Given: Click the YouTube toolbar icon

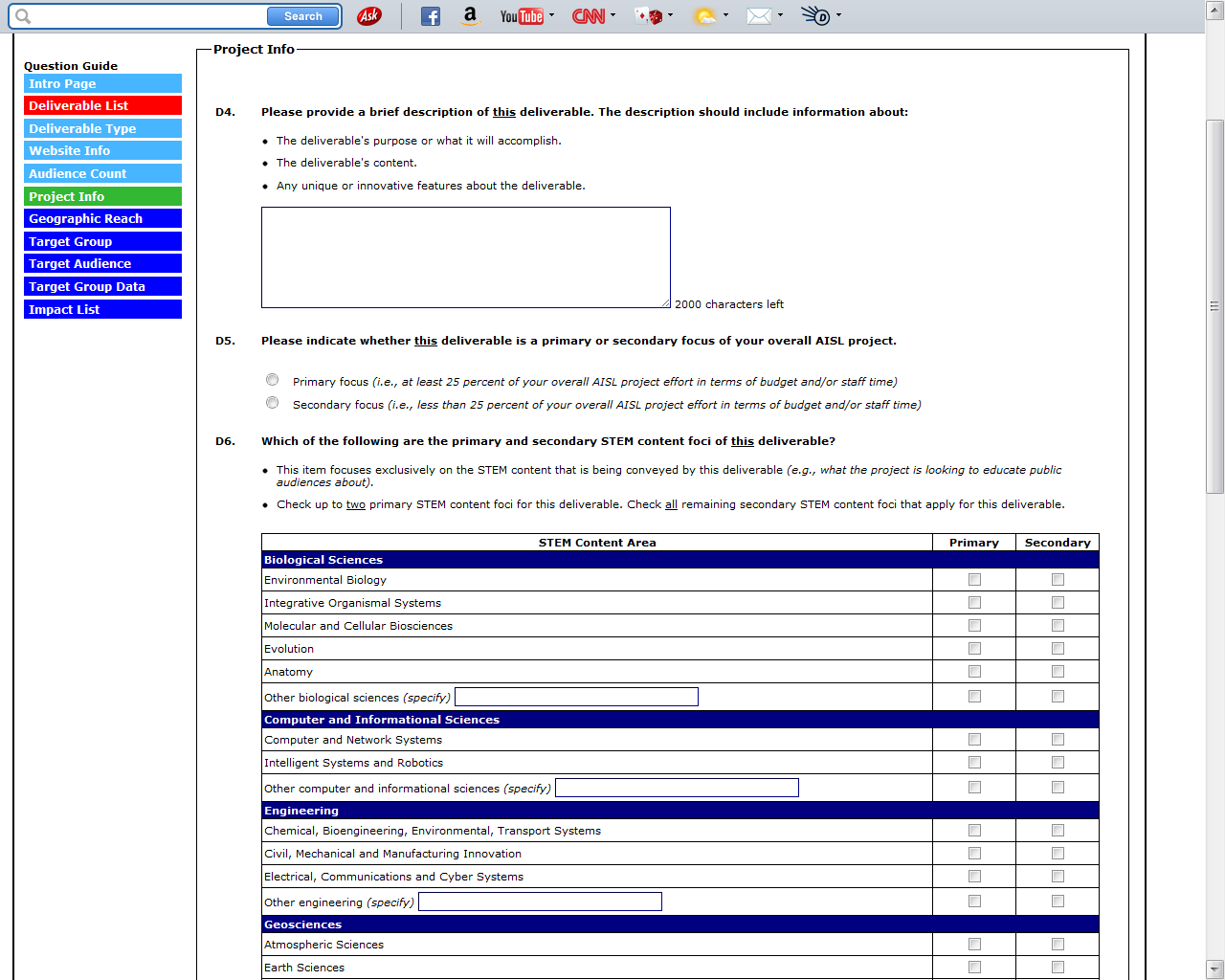Looking at the screenshot, I should coord(521,16).
